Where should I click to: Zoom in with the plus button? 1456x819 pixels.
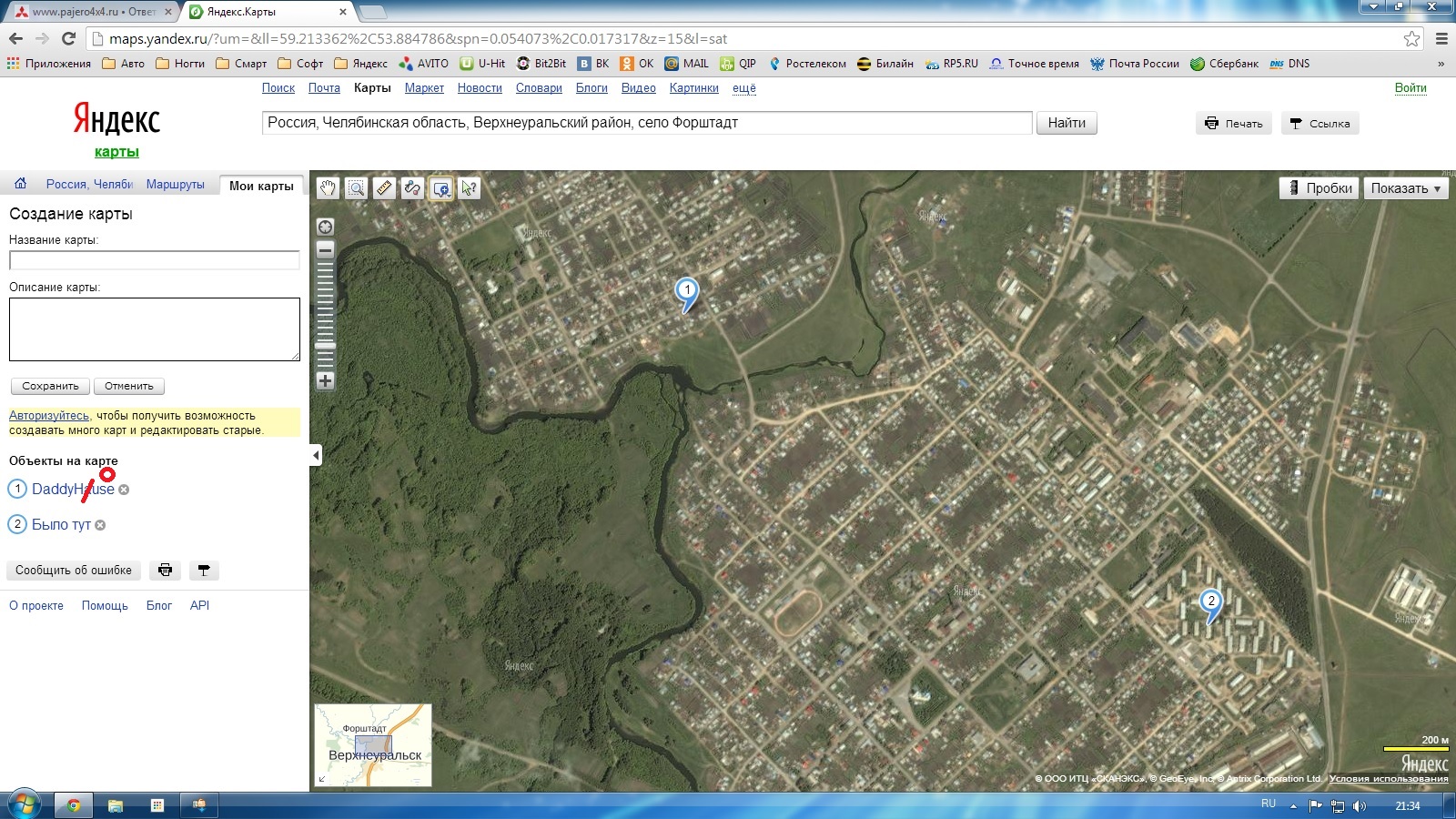tap(325, 381)
